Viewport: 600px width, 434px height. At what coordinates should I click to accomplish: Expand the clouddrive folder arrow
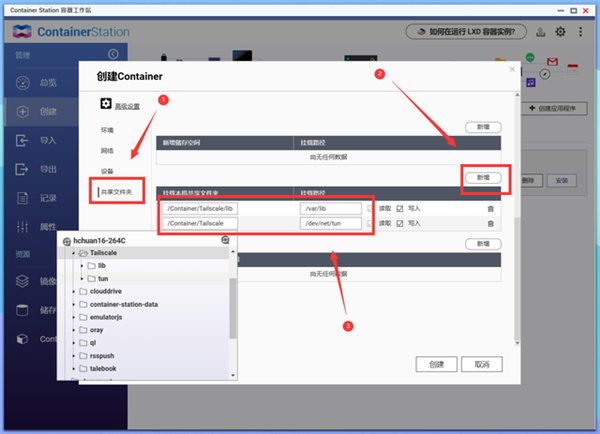[73, 292]
